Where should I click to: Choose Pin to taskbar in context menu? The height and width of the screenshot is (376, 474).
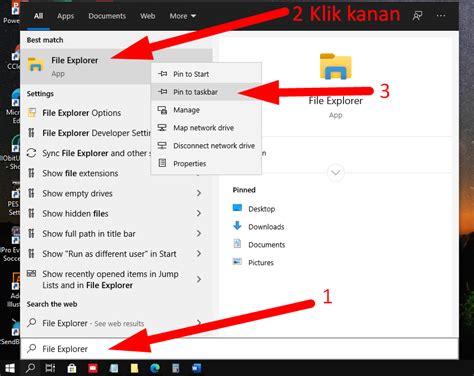point(206,92)
